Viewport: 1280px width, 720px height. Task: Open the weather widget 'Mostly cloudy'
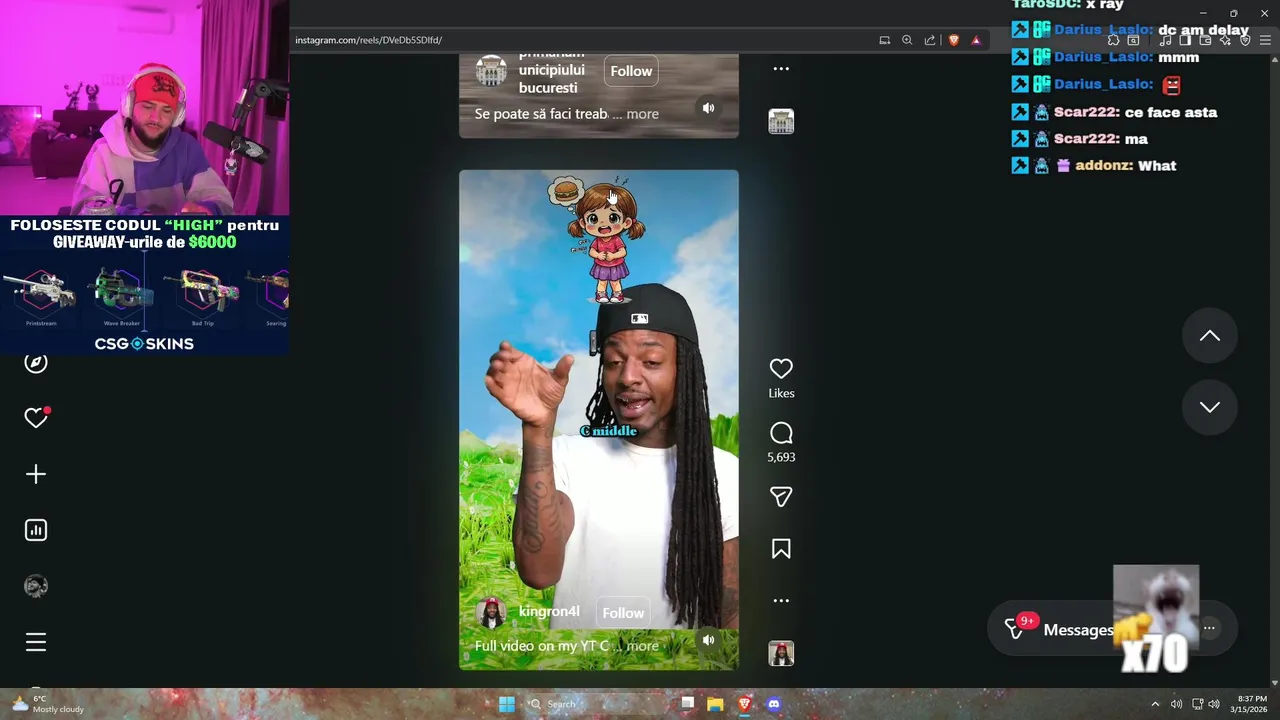pos(46,704)
